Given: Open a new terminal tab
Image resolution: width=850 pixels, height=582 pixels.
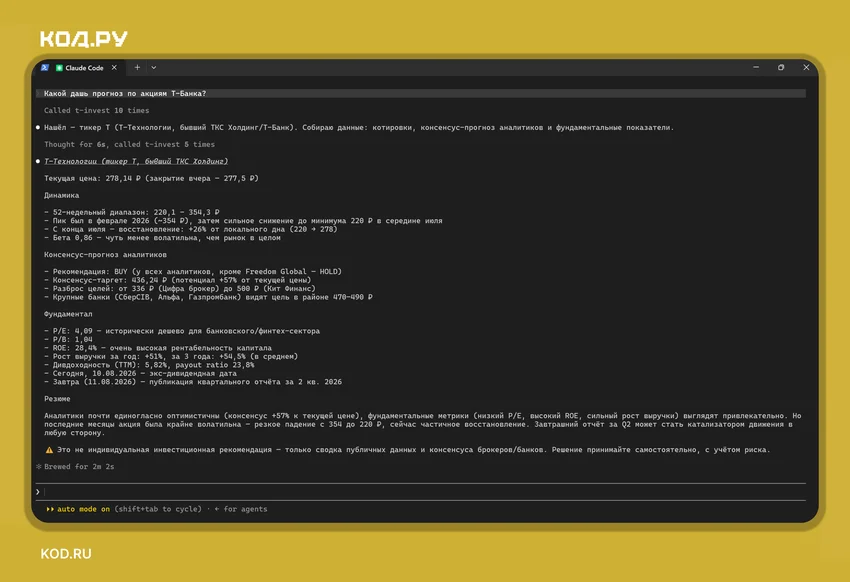Looking at the screenshot, I should (x=137, y=68).
